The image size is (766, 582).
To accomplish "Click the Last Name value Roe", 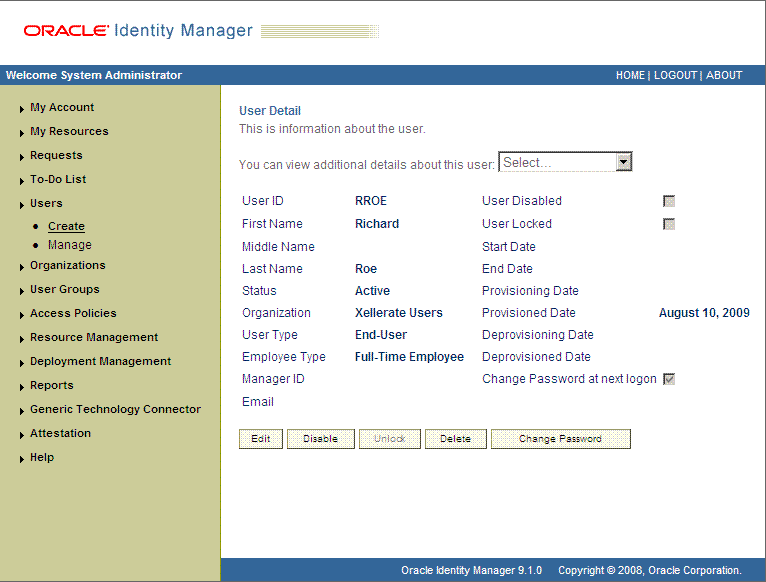I will click(366, 269).
